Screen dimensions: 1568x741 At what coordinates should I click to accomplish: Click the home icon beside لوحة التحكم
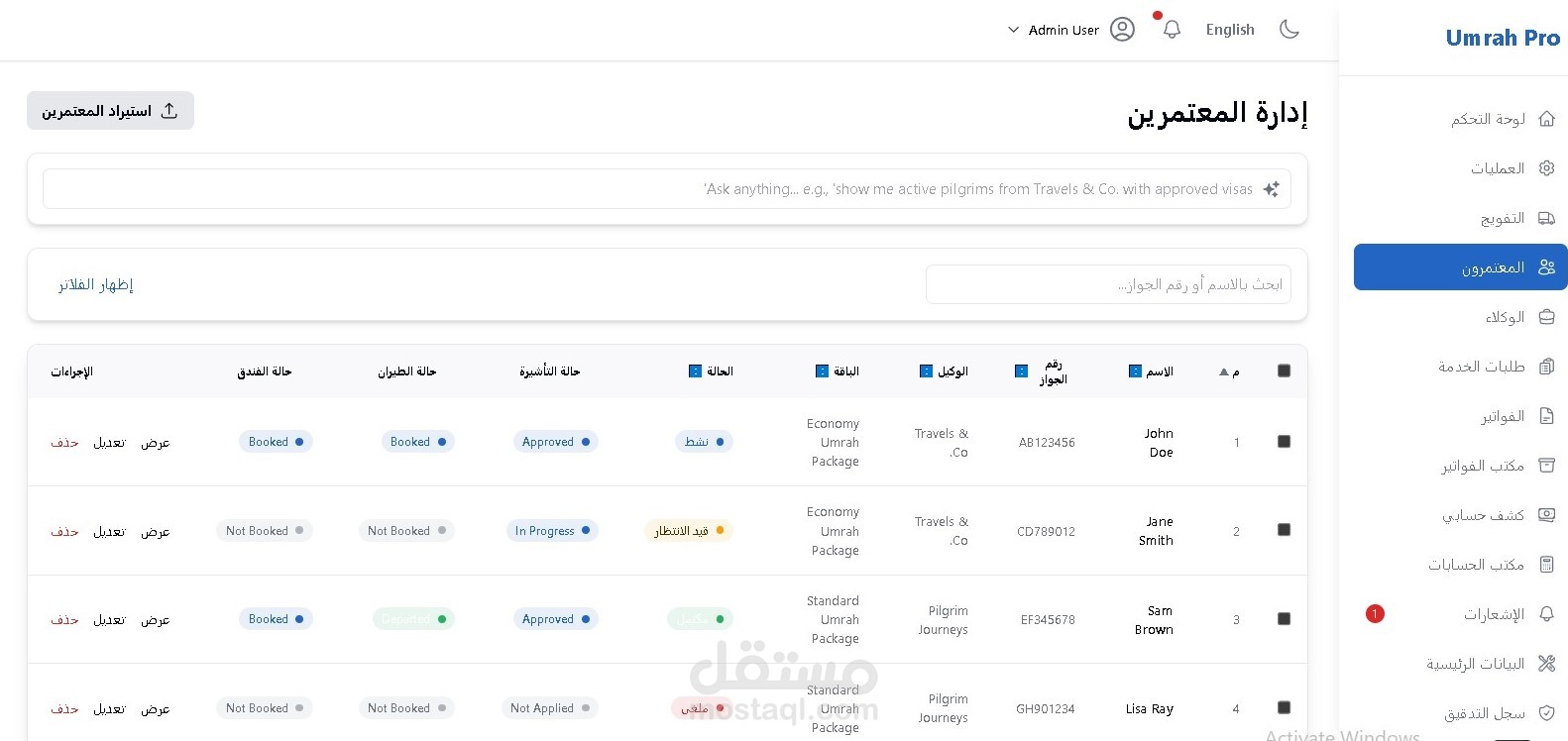1546,119
